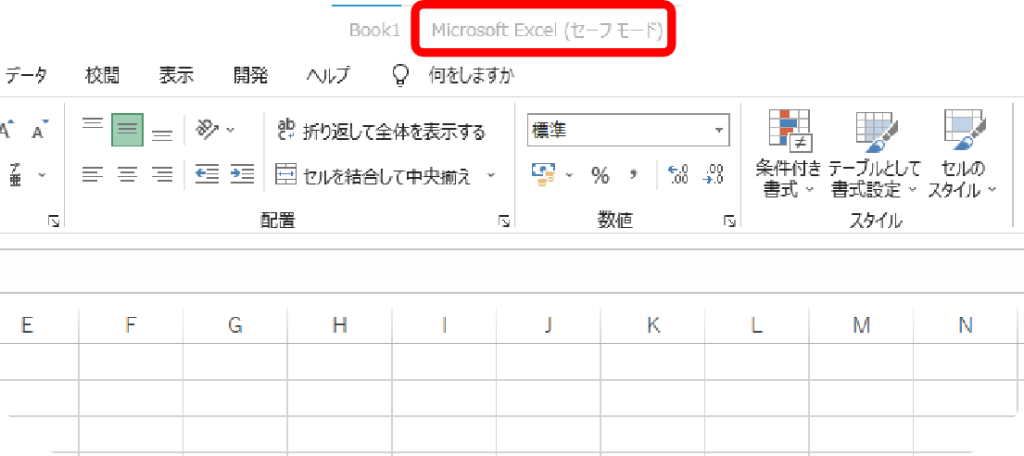Increase decimal places shown
Viewport: 1024px width, 456px height.
(678, 176)
